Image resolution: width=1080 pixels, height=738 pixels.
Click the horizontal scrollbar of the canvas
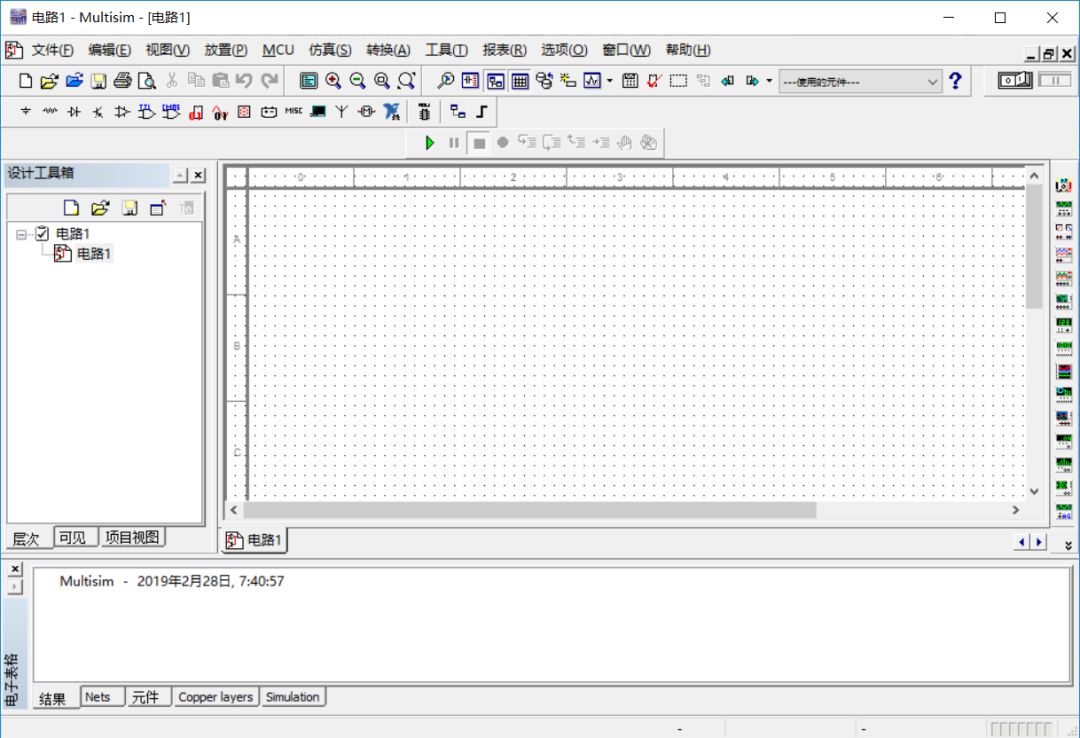point(529,510)
